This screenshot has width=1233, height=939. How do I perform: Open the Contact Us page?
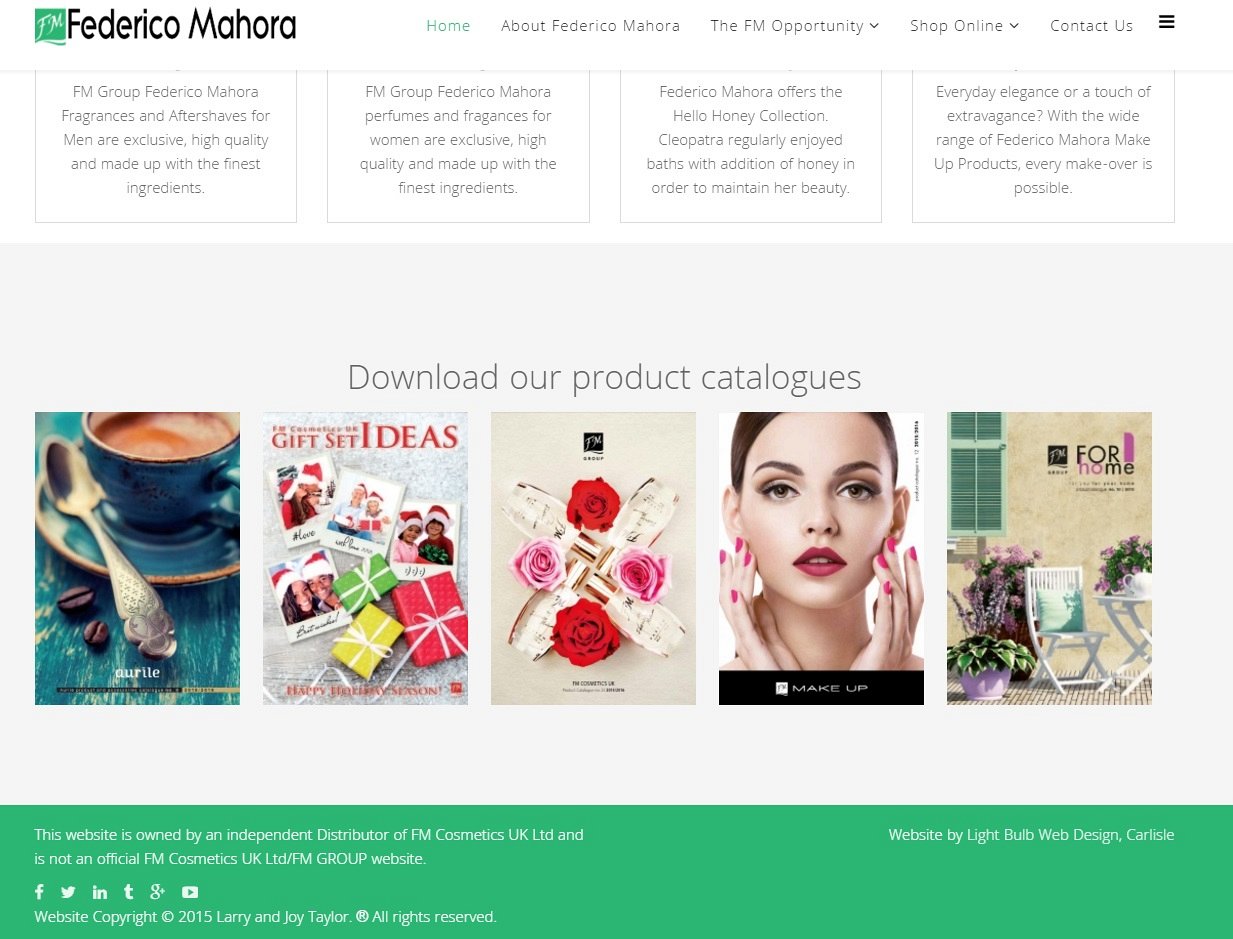[x=1092, y=26]
